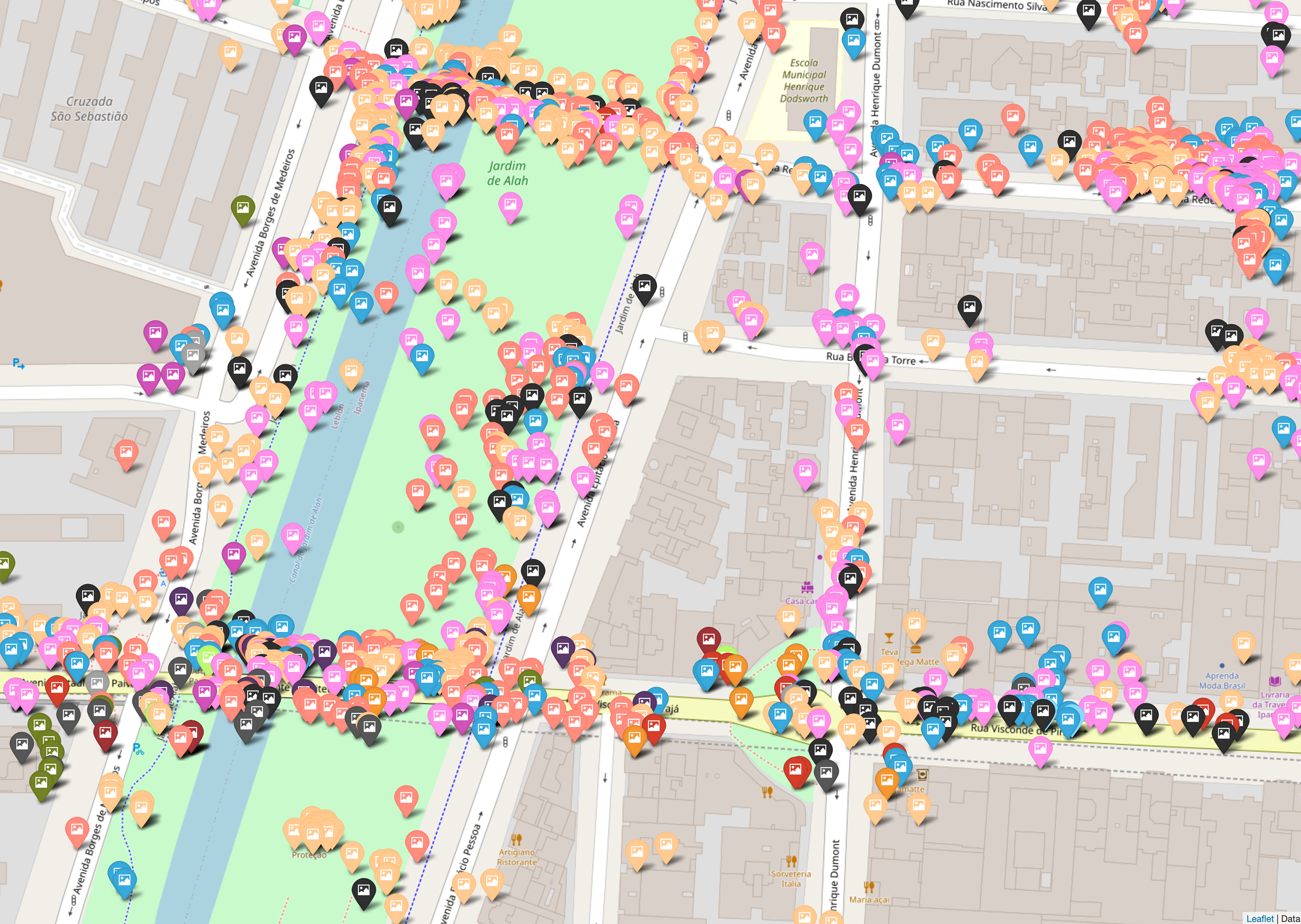Select peach marker above Aprenda Moda Brasil
1301x924 pixels.
click(x=1243, y=644)
